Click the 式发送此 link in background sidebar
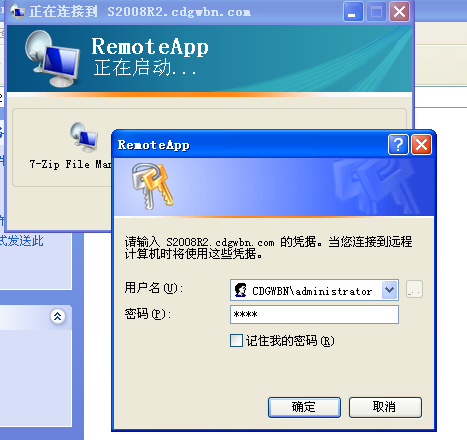 pos(22,241)
